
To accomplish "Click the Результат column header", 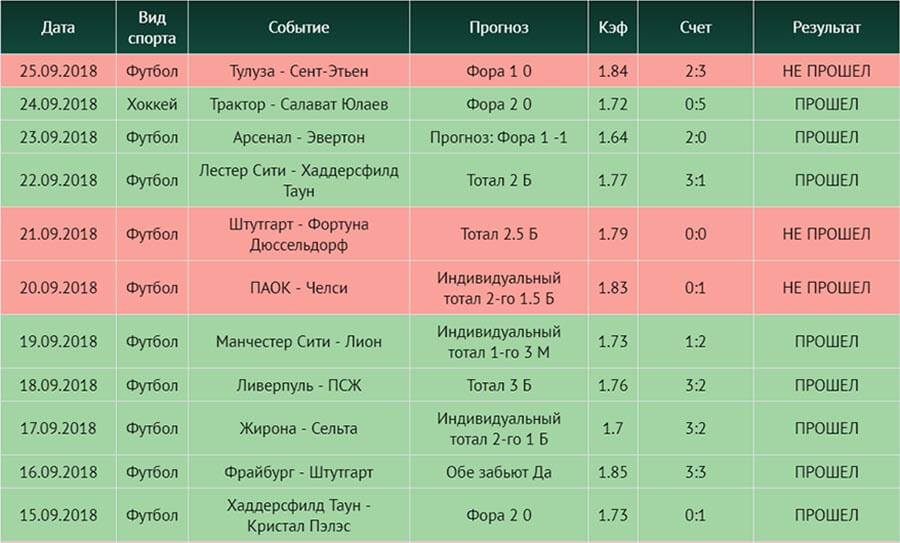I will (826, 28).
